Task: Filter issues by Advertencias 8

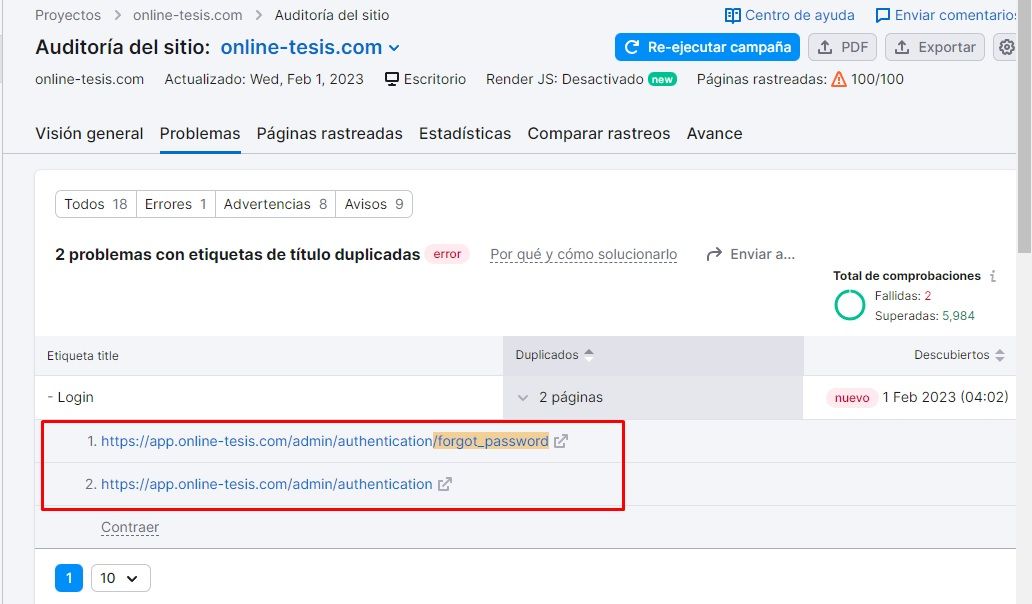Action: tap(275, 204)
